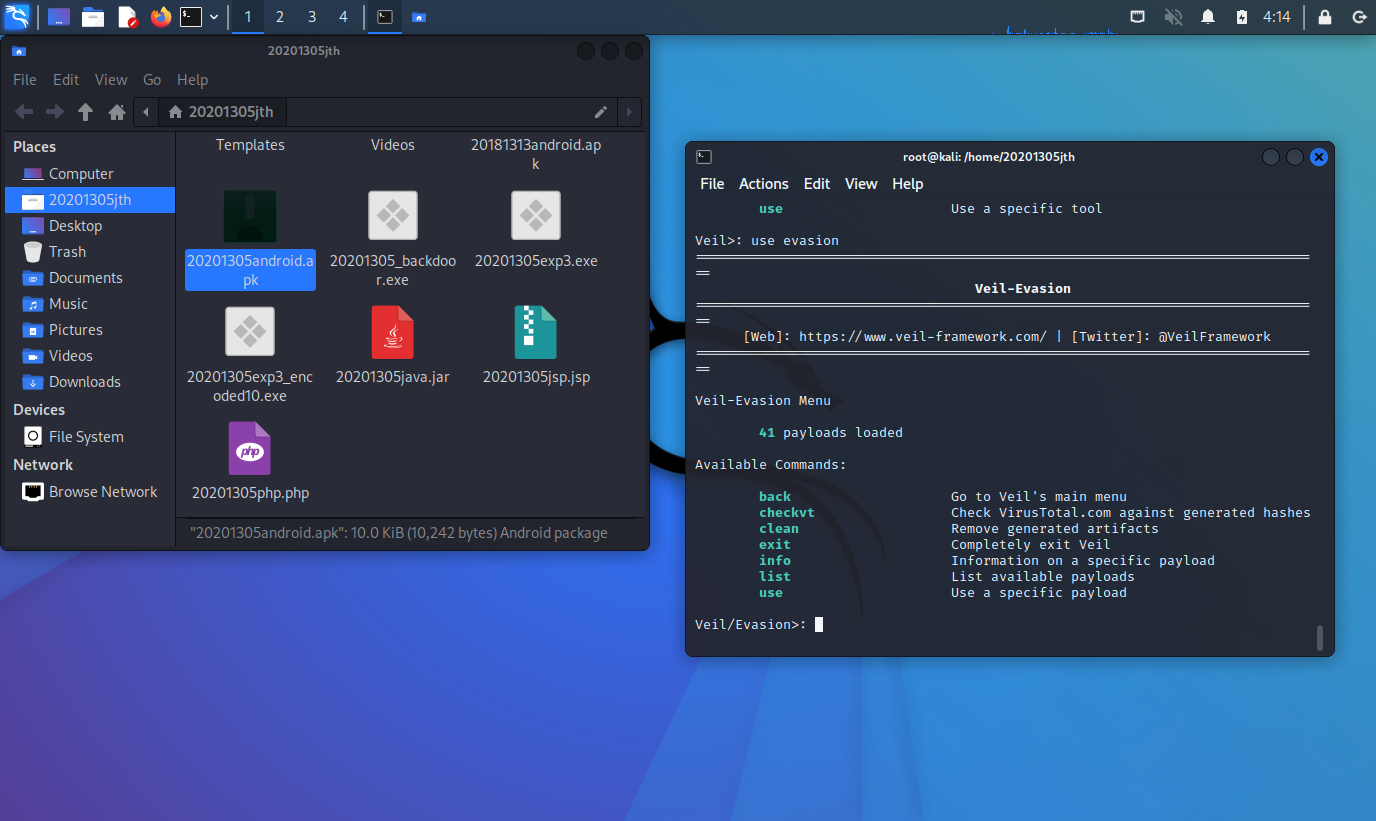
Task: Go forward in the file manager
Action: (x=55, y=112)
